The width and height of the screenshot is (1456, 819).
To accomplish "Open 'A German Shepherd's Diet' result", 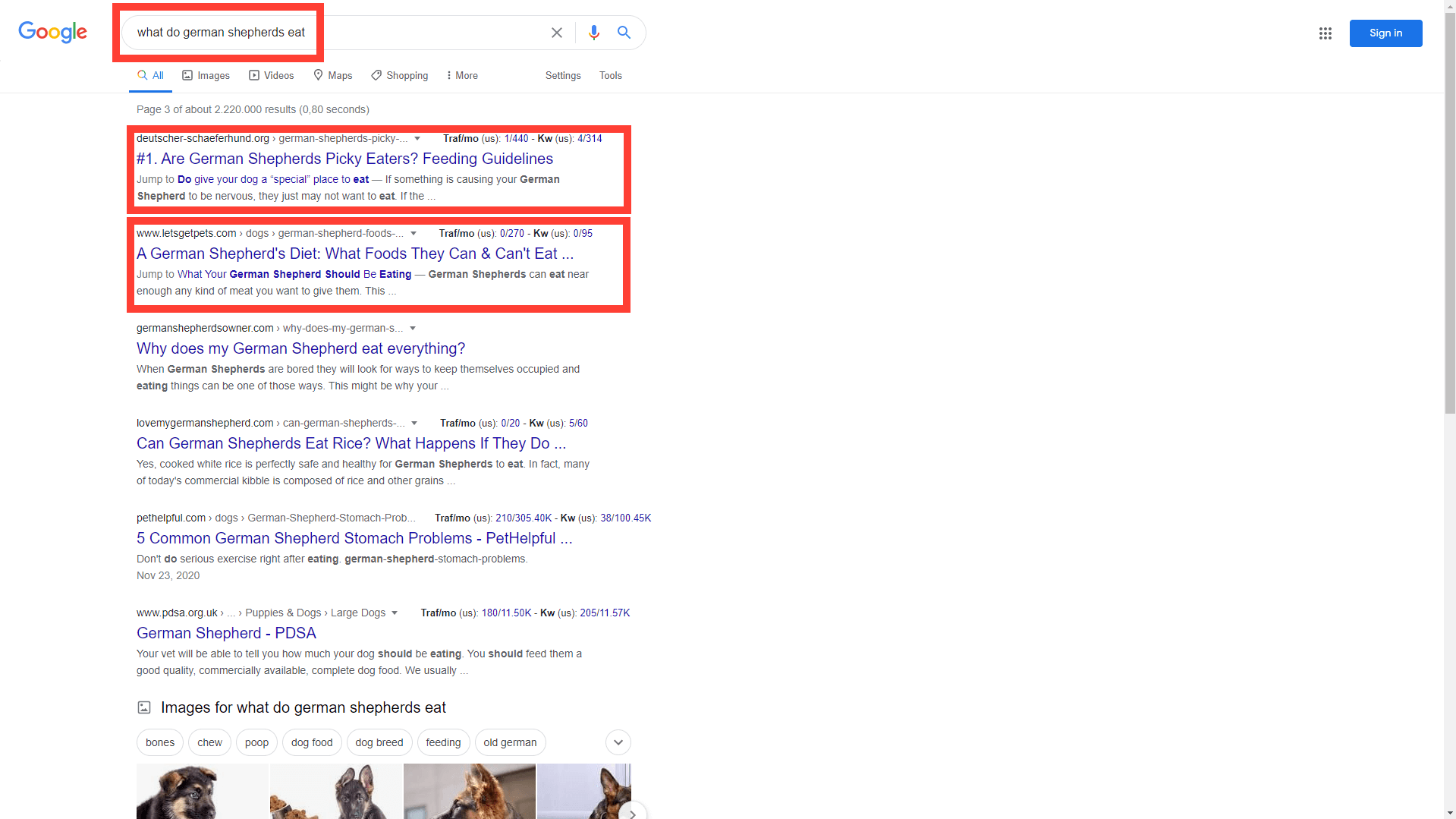I will coord(355,254).
